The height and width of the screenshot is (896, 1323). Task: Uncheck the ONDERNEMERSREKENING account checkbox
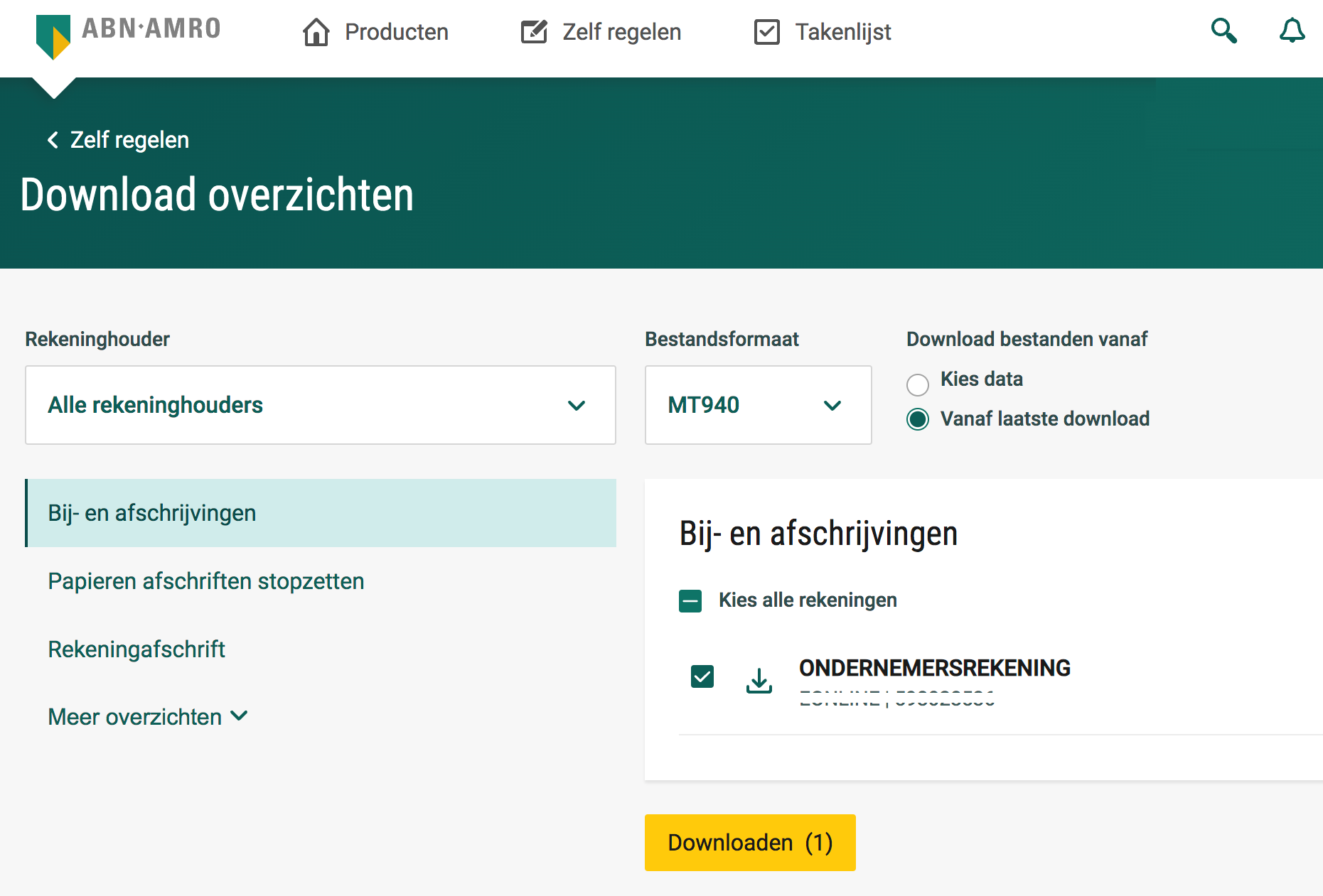coord(702,677)
